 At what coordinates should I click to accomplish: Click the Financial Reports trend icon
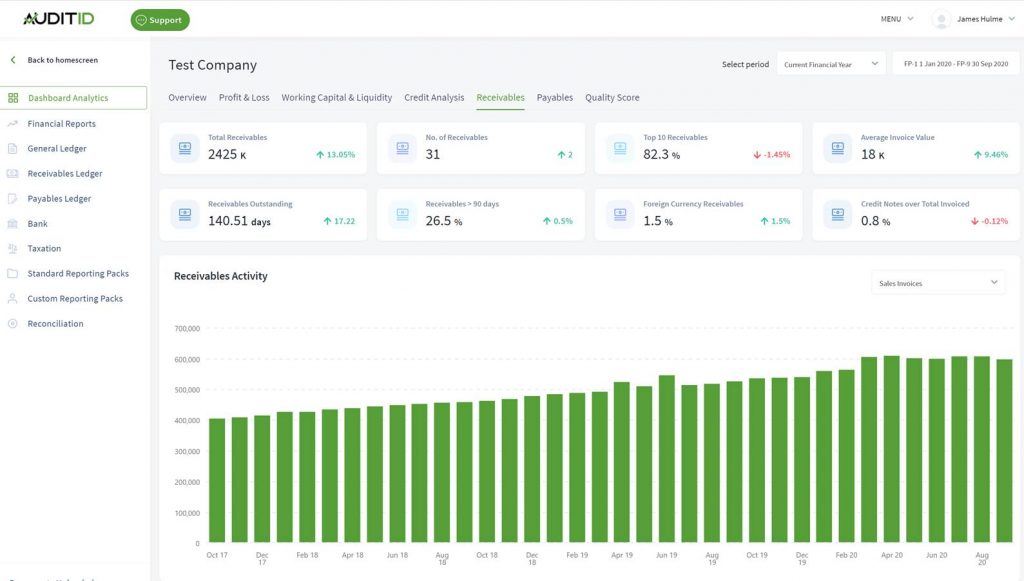pos(12,123)
